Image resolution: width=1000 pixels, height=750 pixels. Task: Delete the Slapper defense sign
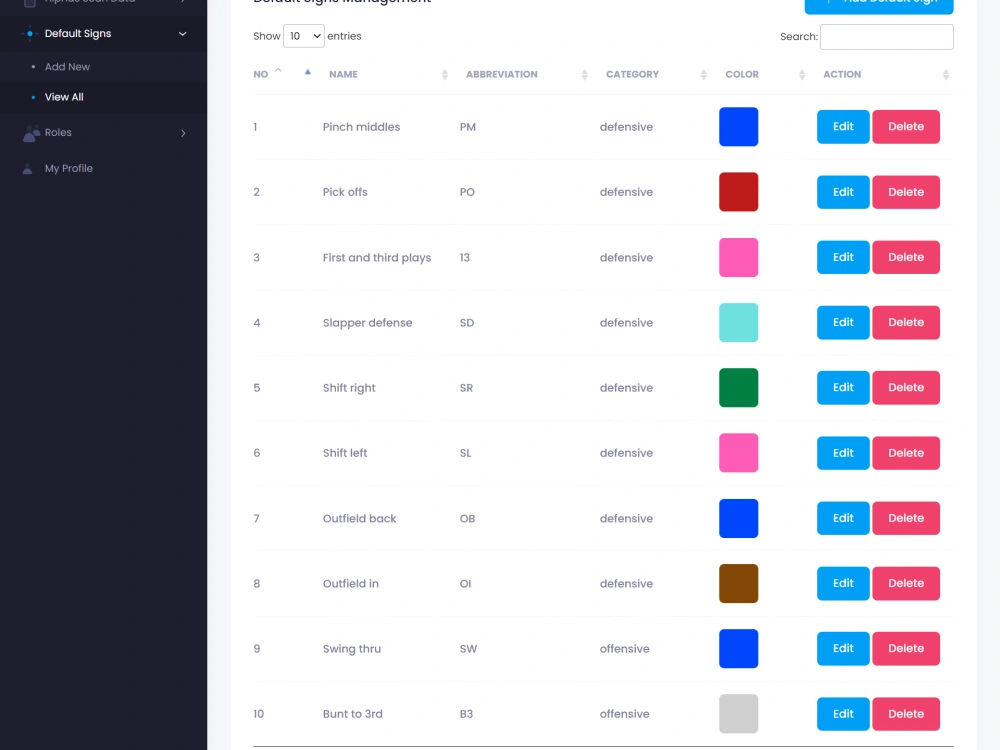click(906, 322)
